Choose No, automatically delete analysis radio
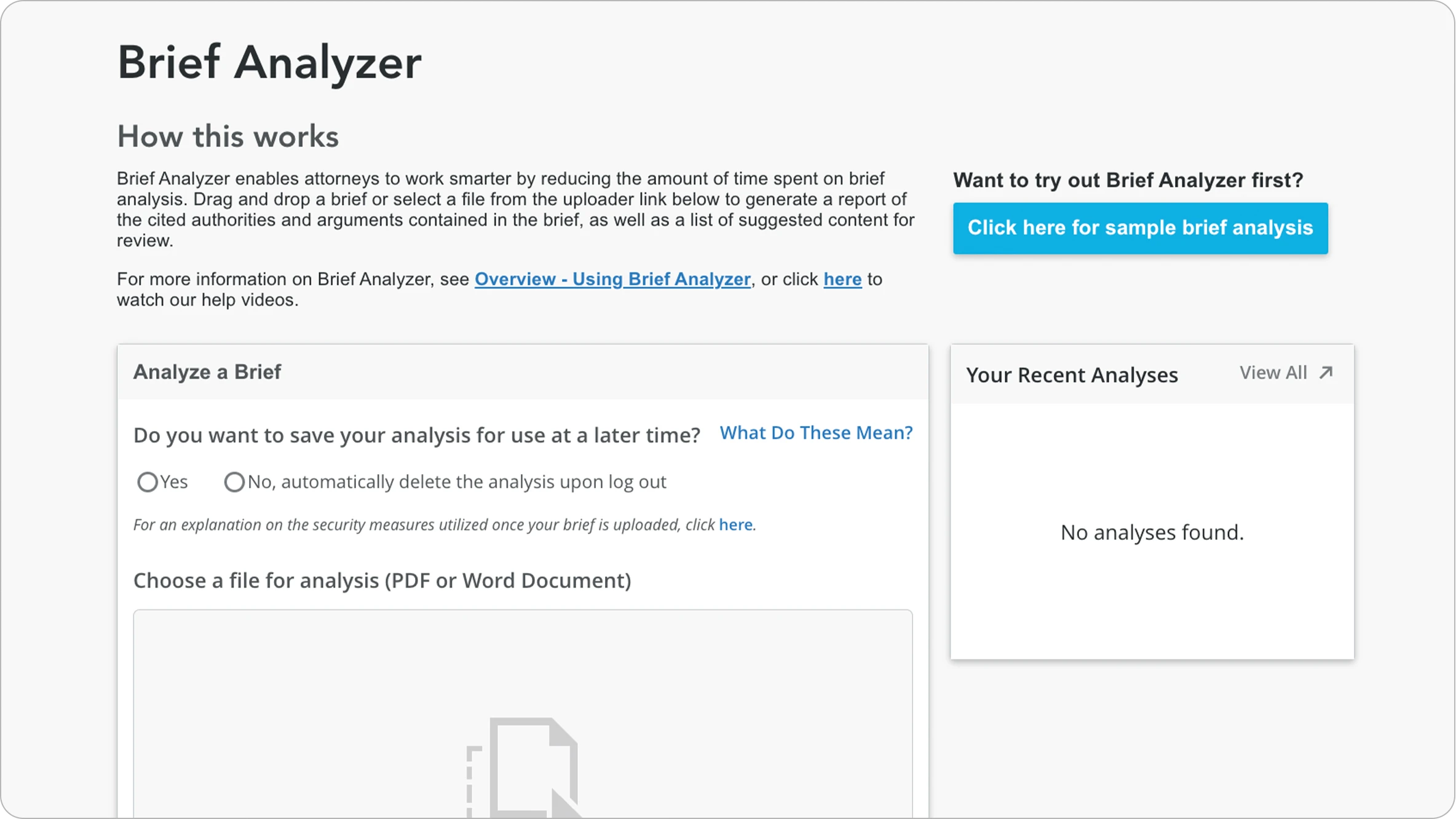 pyautogui.click(x=234, y=482)
